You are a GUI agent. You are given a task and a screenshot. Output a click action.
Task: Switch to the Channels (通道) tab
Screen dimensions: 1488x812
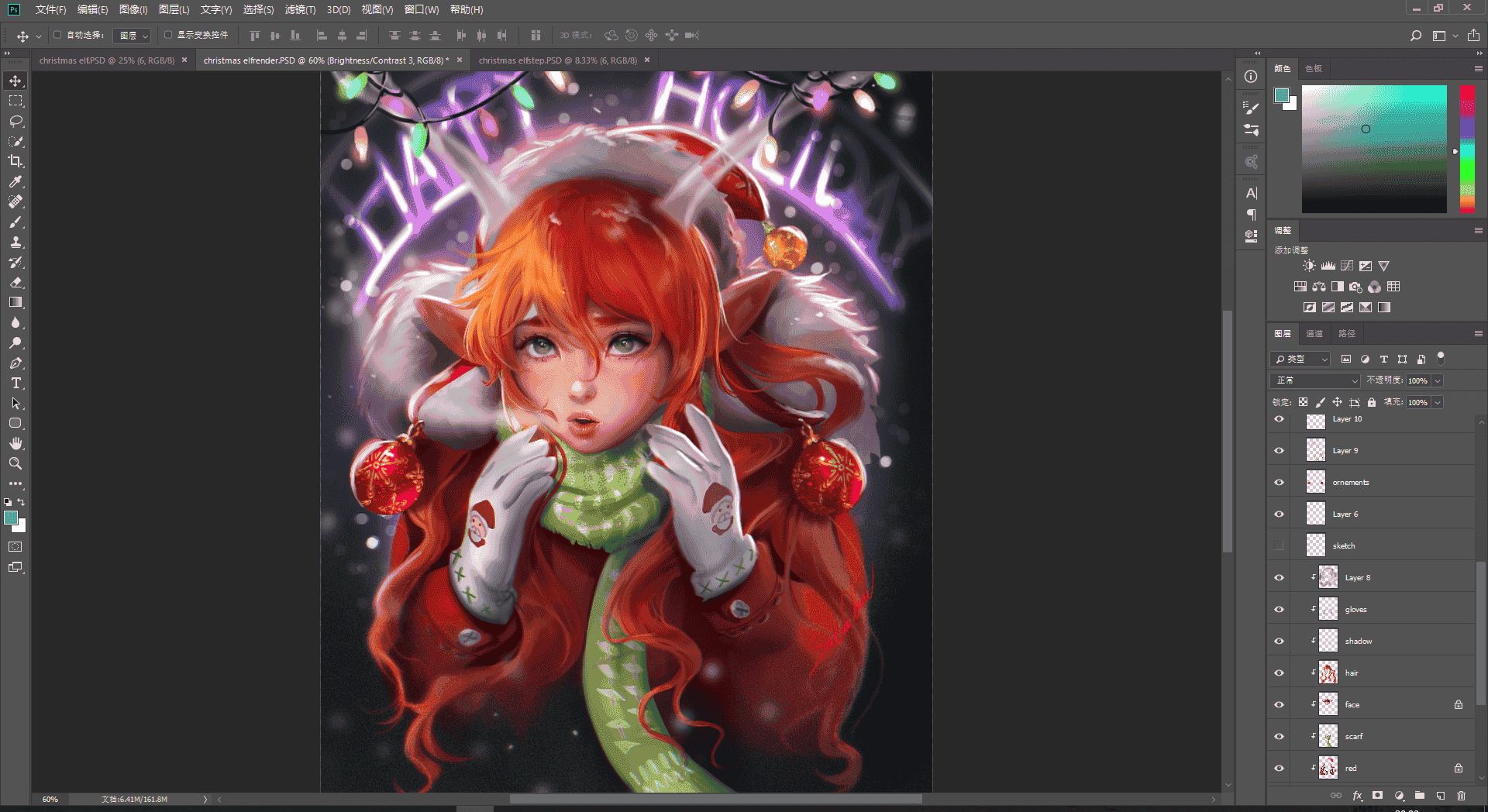[x=1314, y=333]
